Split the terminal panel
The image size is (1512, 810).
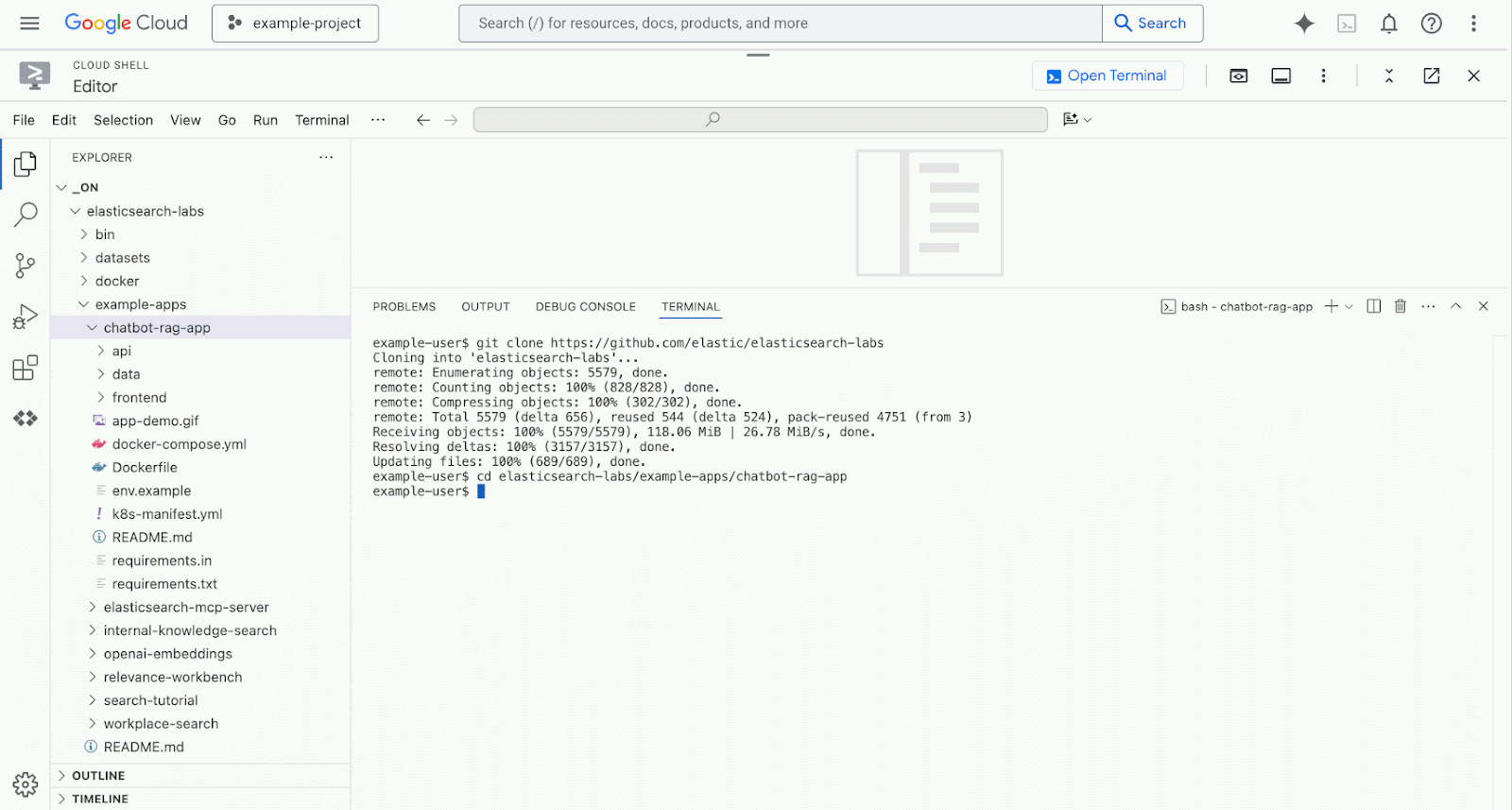(1374, 306)
